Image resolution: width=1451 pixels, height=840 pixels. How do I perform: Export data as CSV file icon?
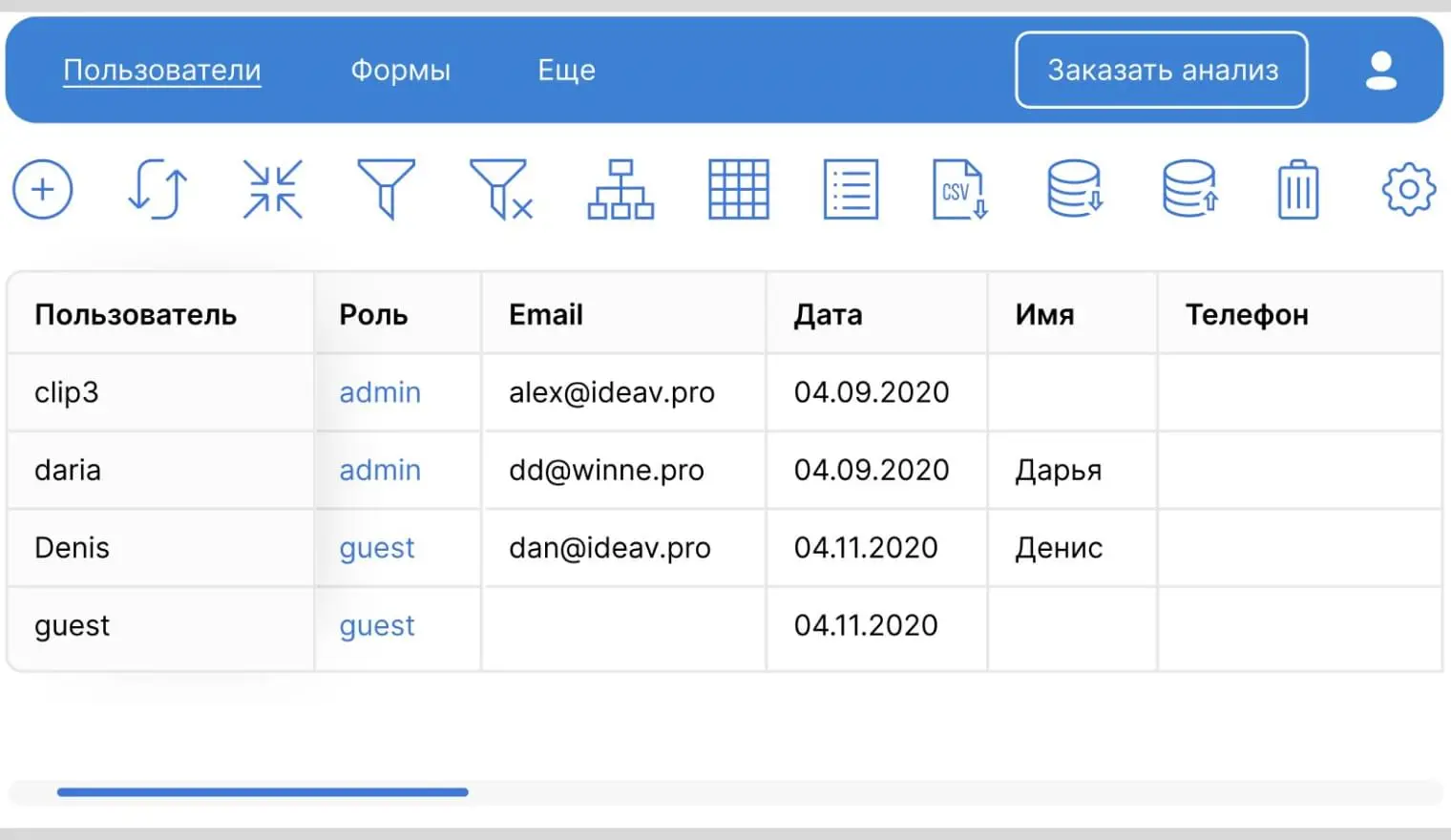click(959, 189)
